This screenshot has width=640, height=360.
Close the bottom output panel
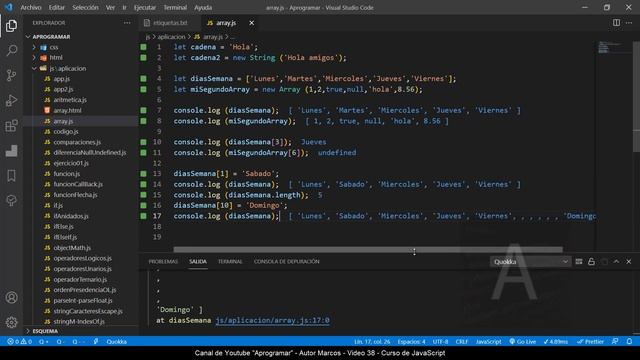(629, 262)
